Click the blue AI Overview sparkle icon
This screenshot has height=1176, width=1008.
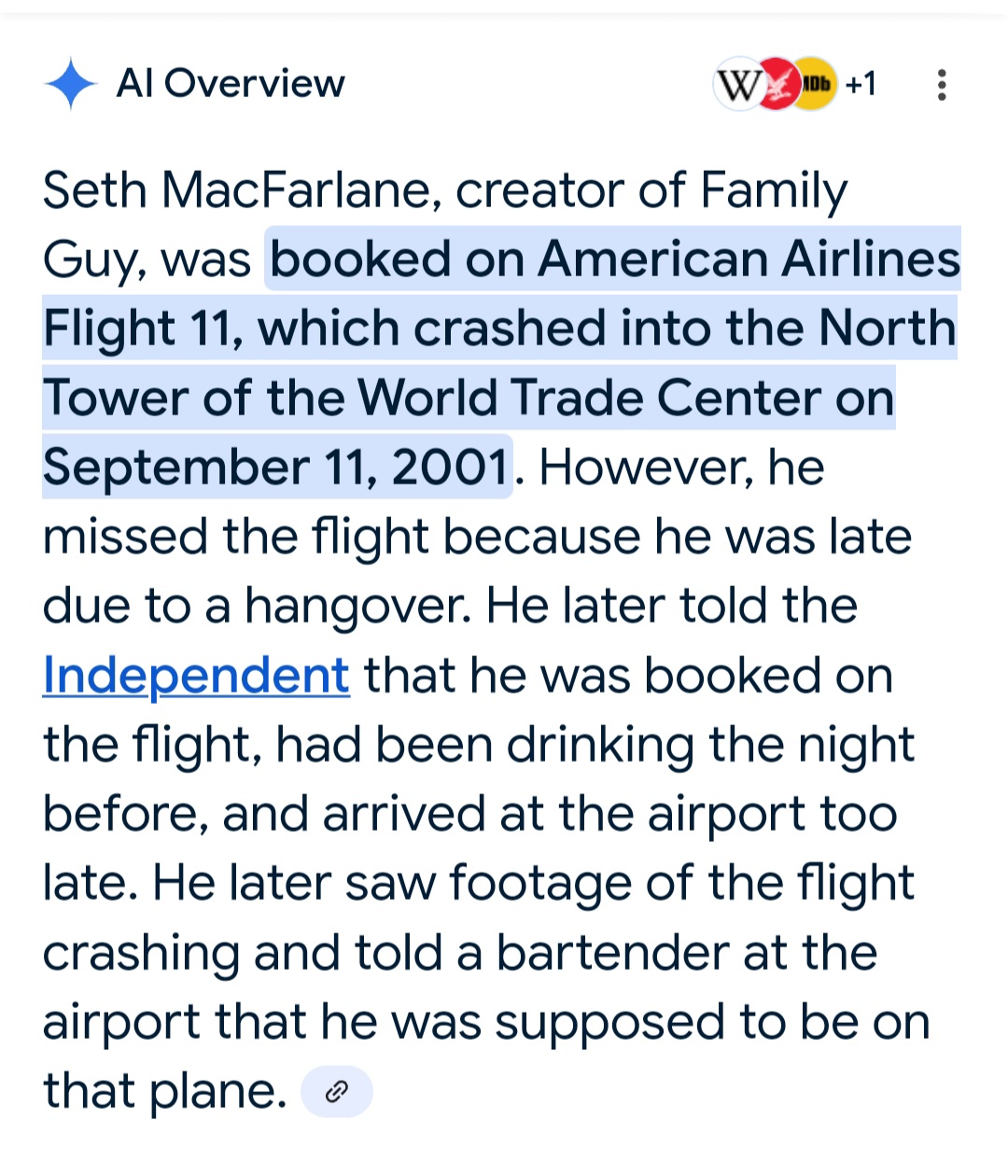pyautogui.click(x=70, y=84)
